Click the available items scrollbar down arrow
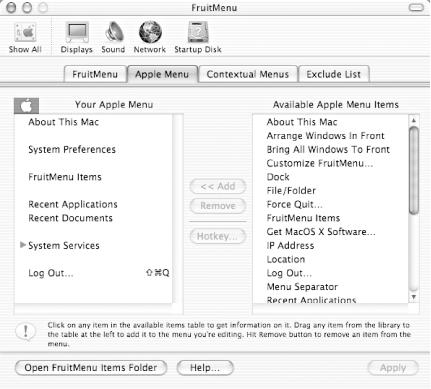431x389 pixels. [x=413, y=297]
